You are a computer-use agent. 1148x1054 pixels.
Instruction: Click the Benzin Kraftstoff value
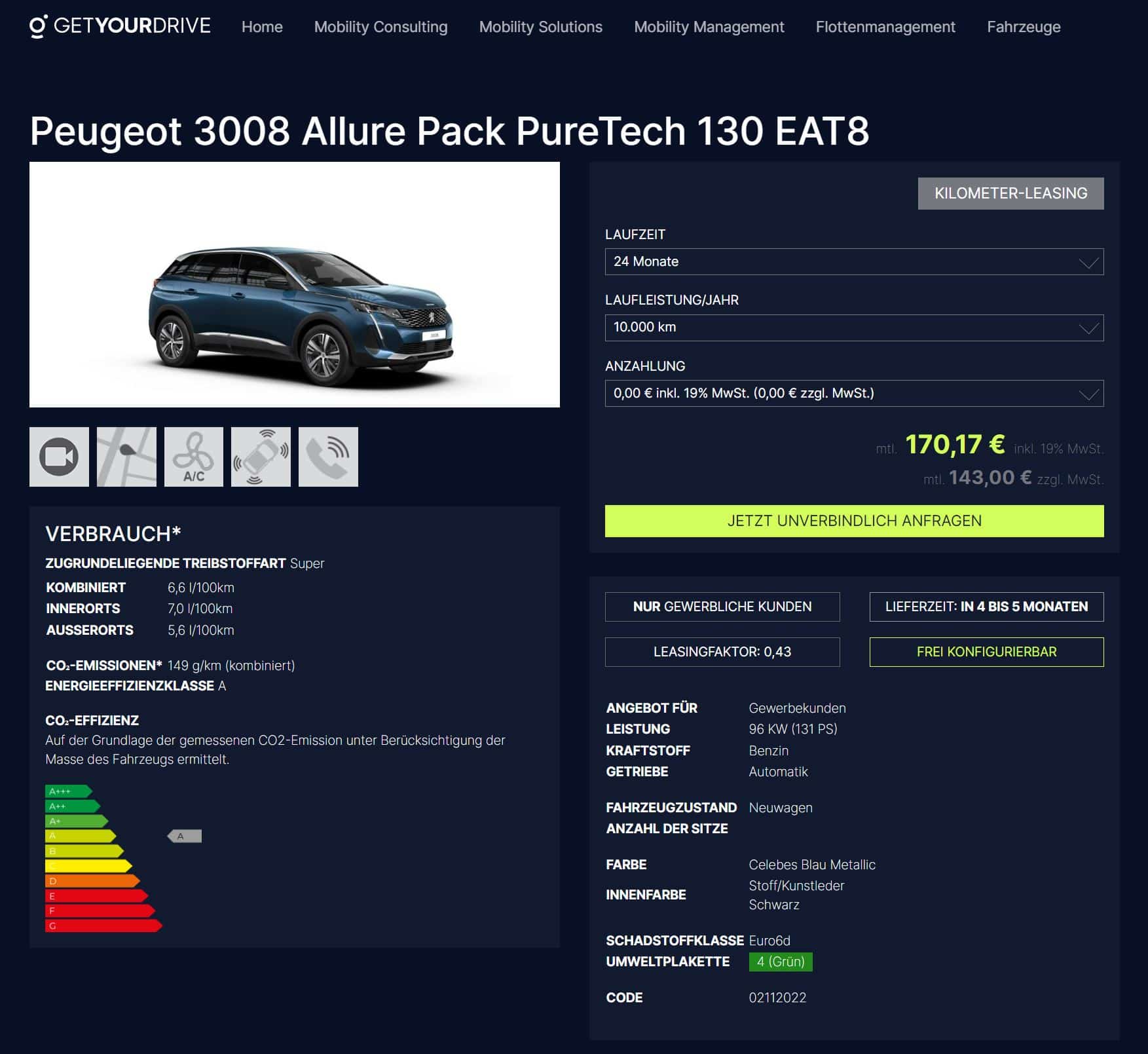click(x=769, y=751)
